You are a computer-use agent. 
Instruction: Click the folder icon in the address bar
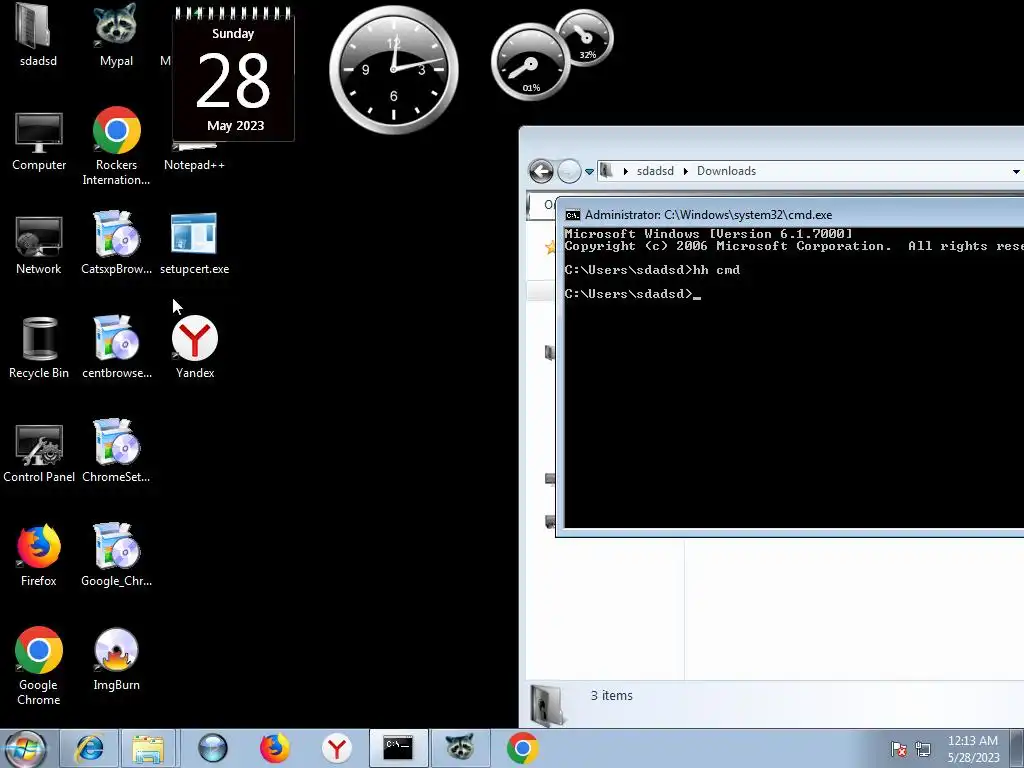(606, 171)
